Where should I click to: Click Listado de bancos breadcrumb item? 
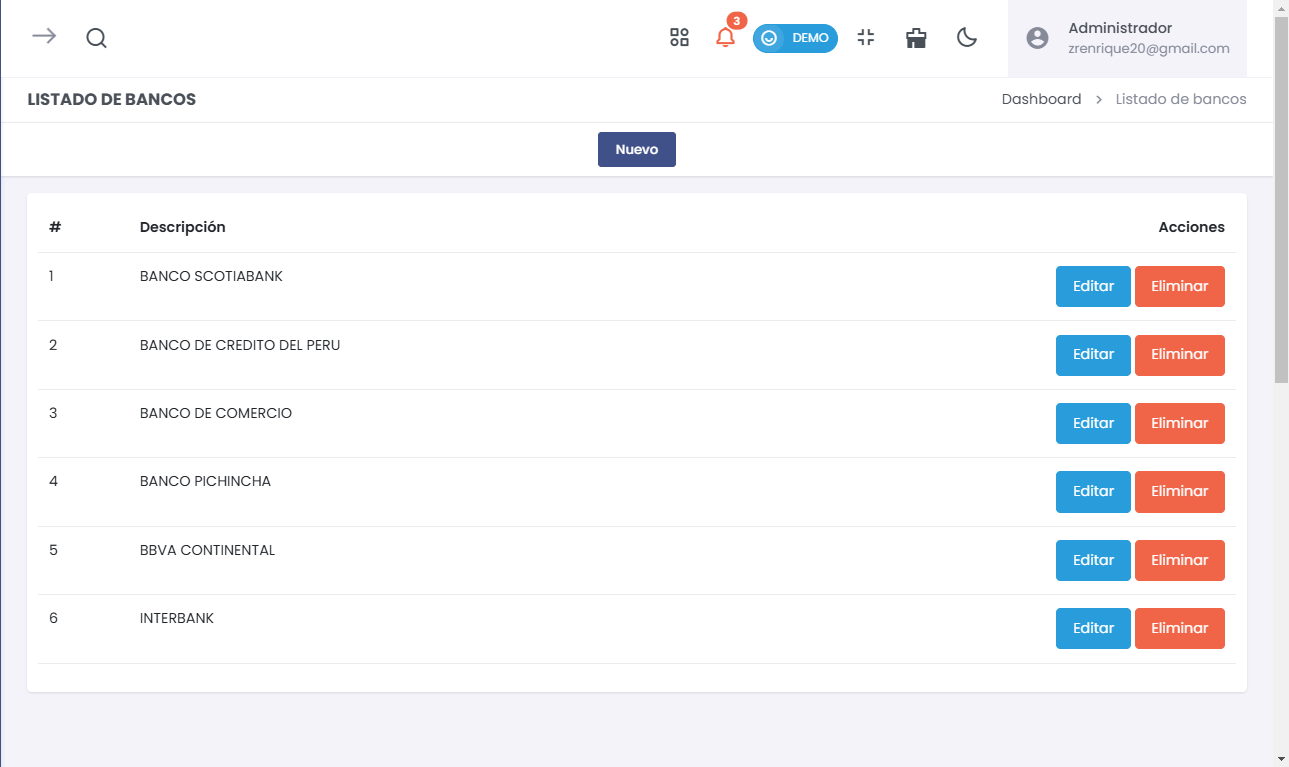pos(1181,99)
